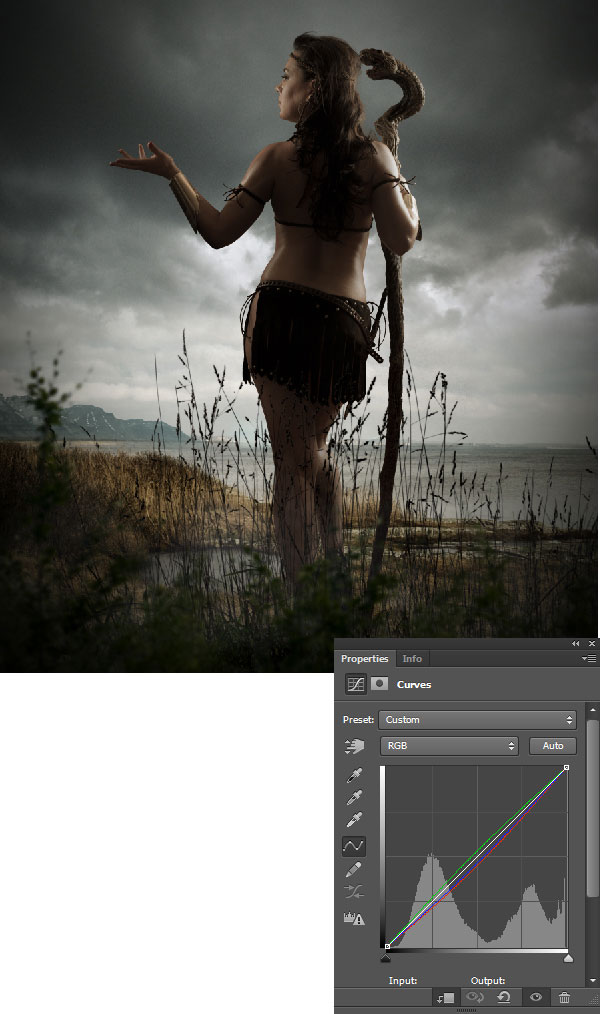
Task: Switch to the Info tab
Action: [412, 658]
